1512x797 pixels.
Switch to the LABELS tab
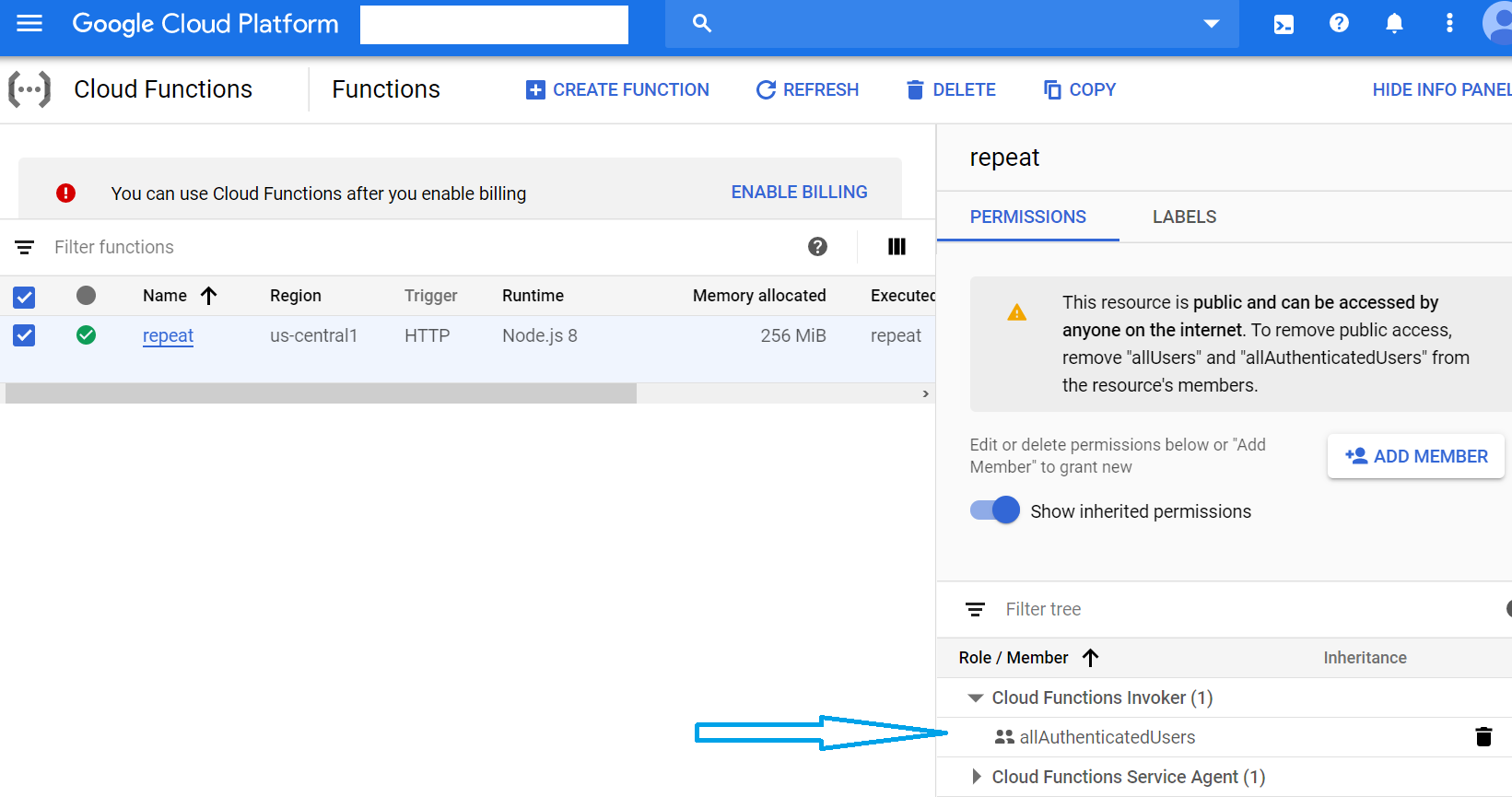tap(1184, 217)
